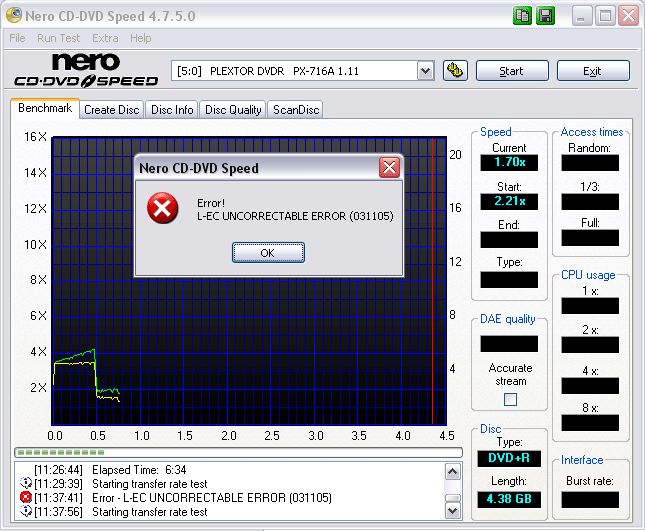
Task: Open the Run Test menu
Action: [58, 38]
